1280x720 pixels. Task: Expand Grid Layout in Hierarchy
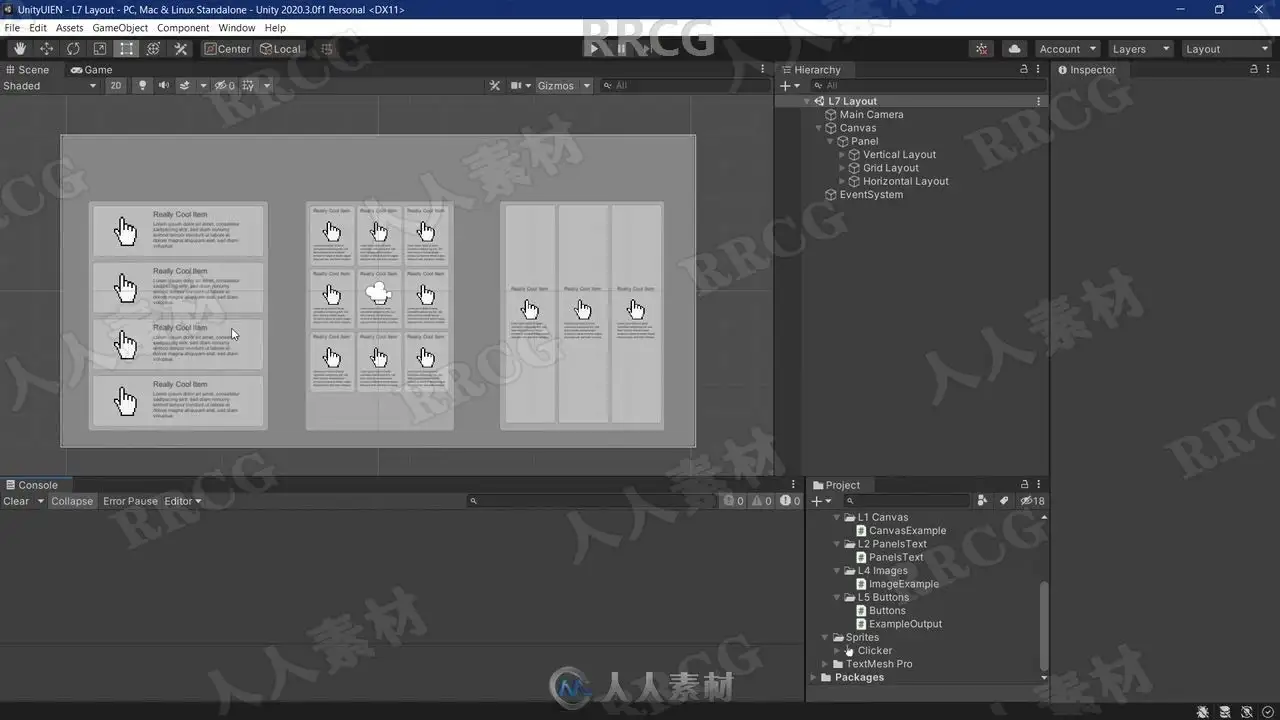[x=842, y=168]
